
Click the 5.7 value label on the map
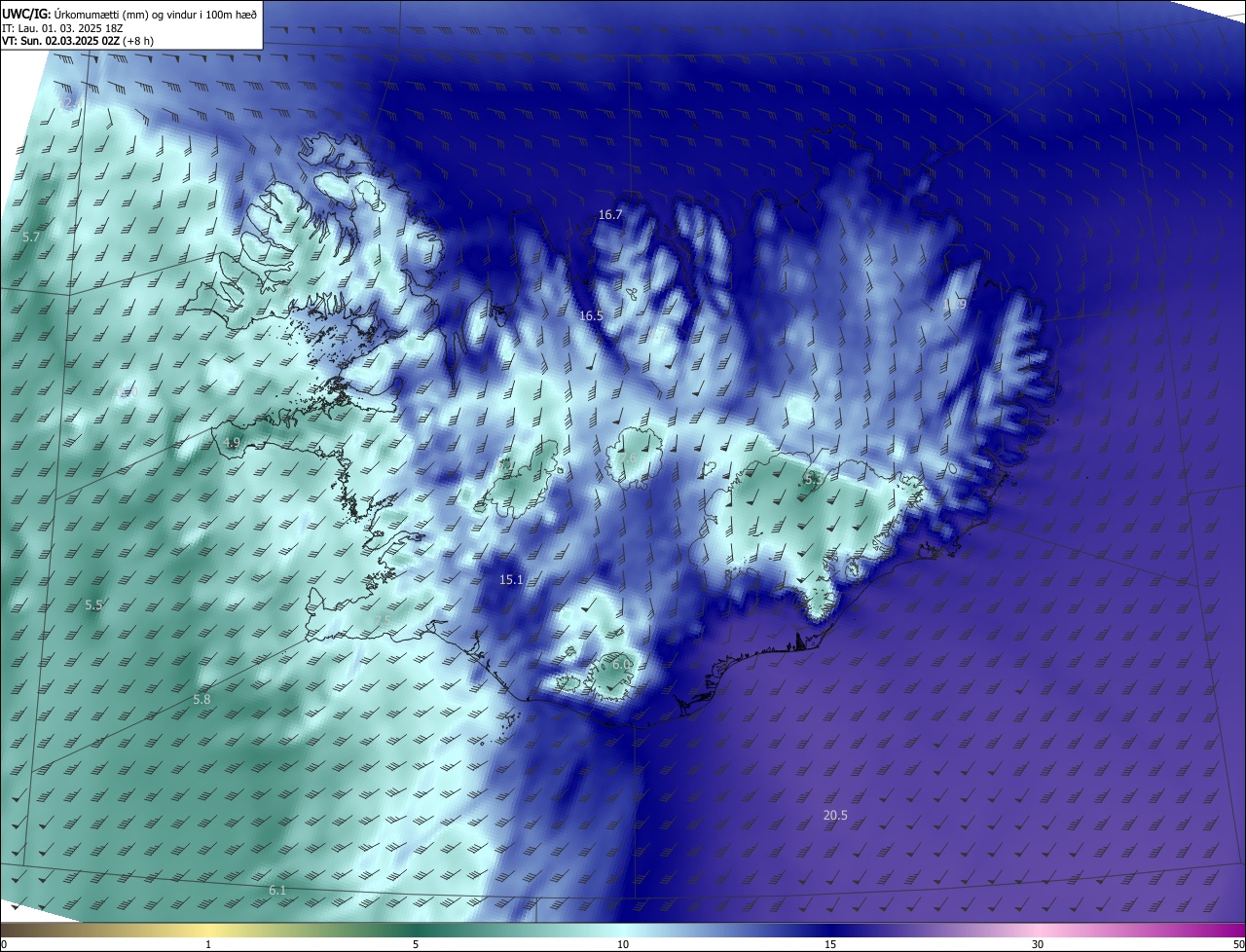coord(31,237)
